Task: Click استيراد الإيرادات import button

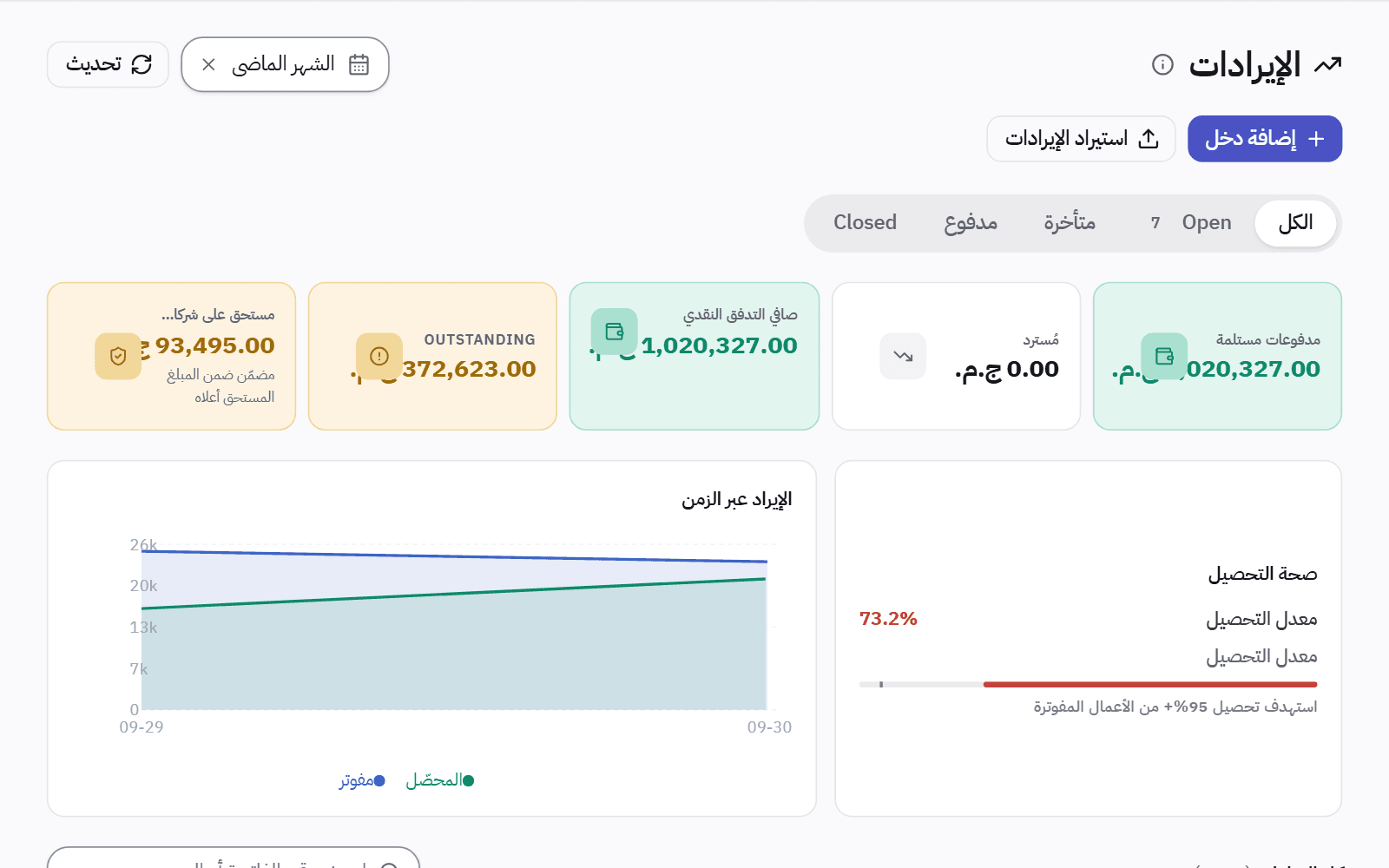Action: point(1081,139)
